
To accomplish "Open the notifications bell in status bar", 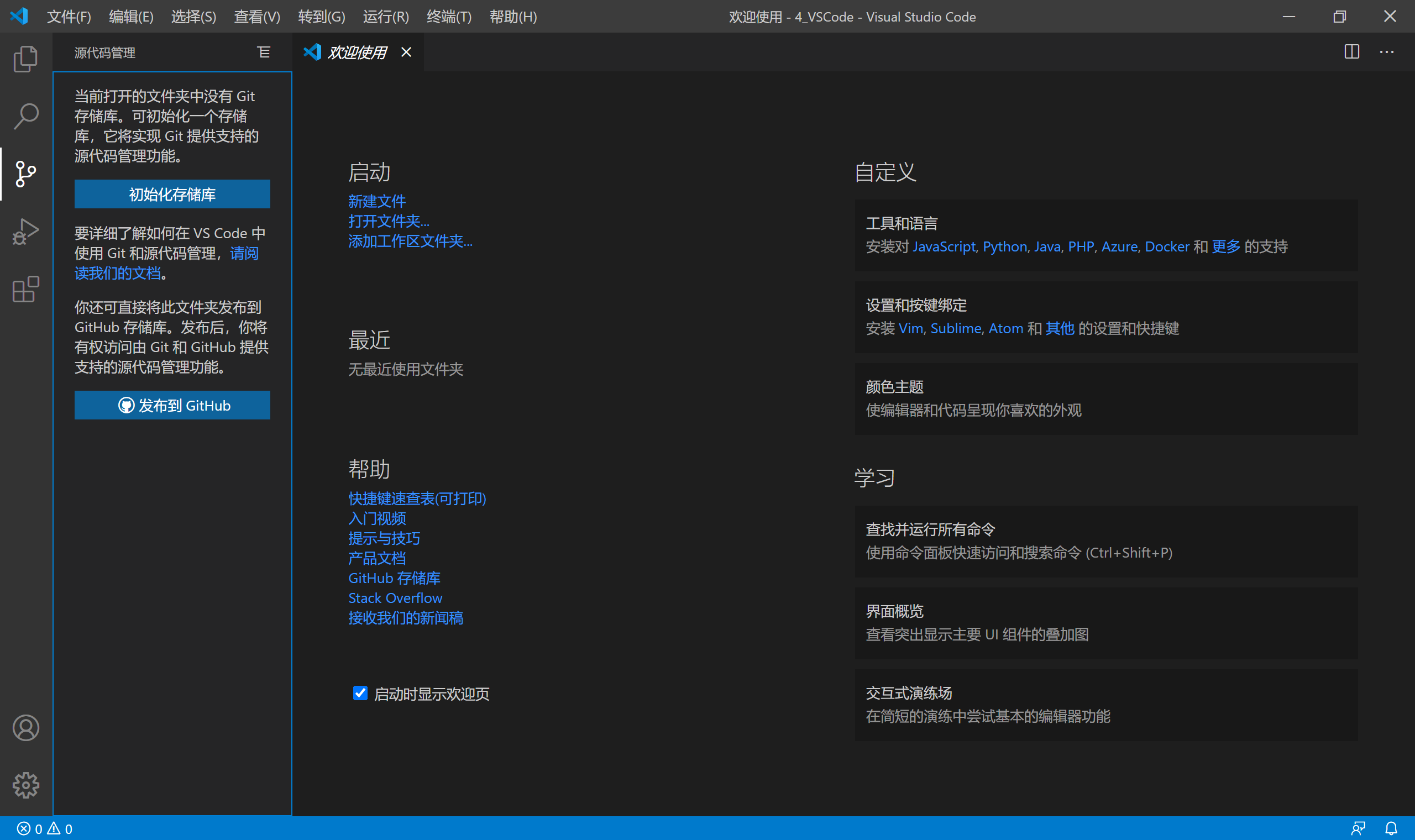I will coord(1391,829).
